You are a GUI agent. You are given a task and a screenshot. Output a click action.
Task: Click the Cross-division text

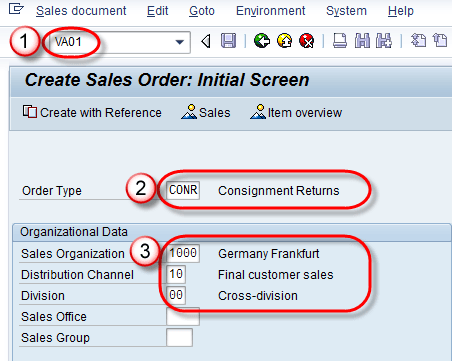258,296
